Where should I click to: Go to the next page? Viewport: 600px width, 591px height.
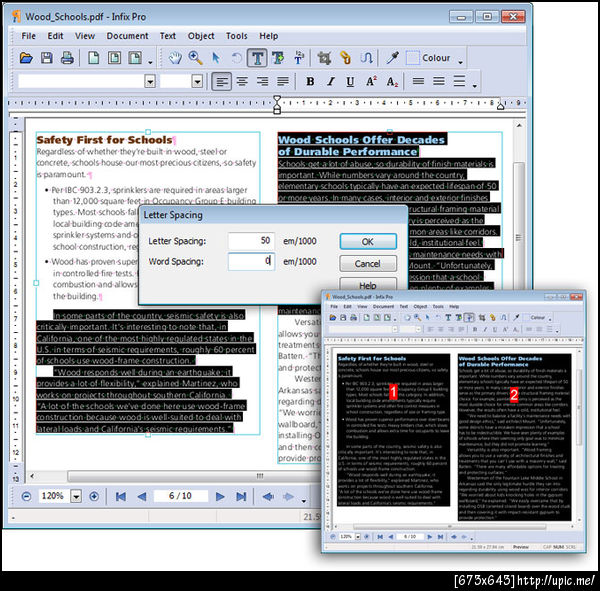(220, 496)
